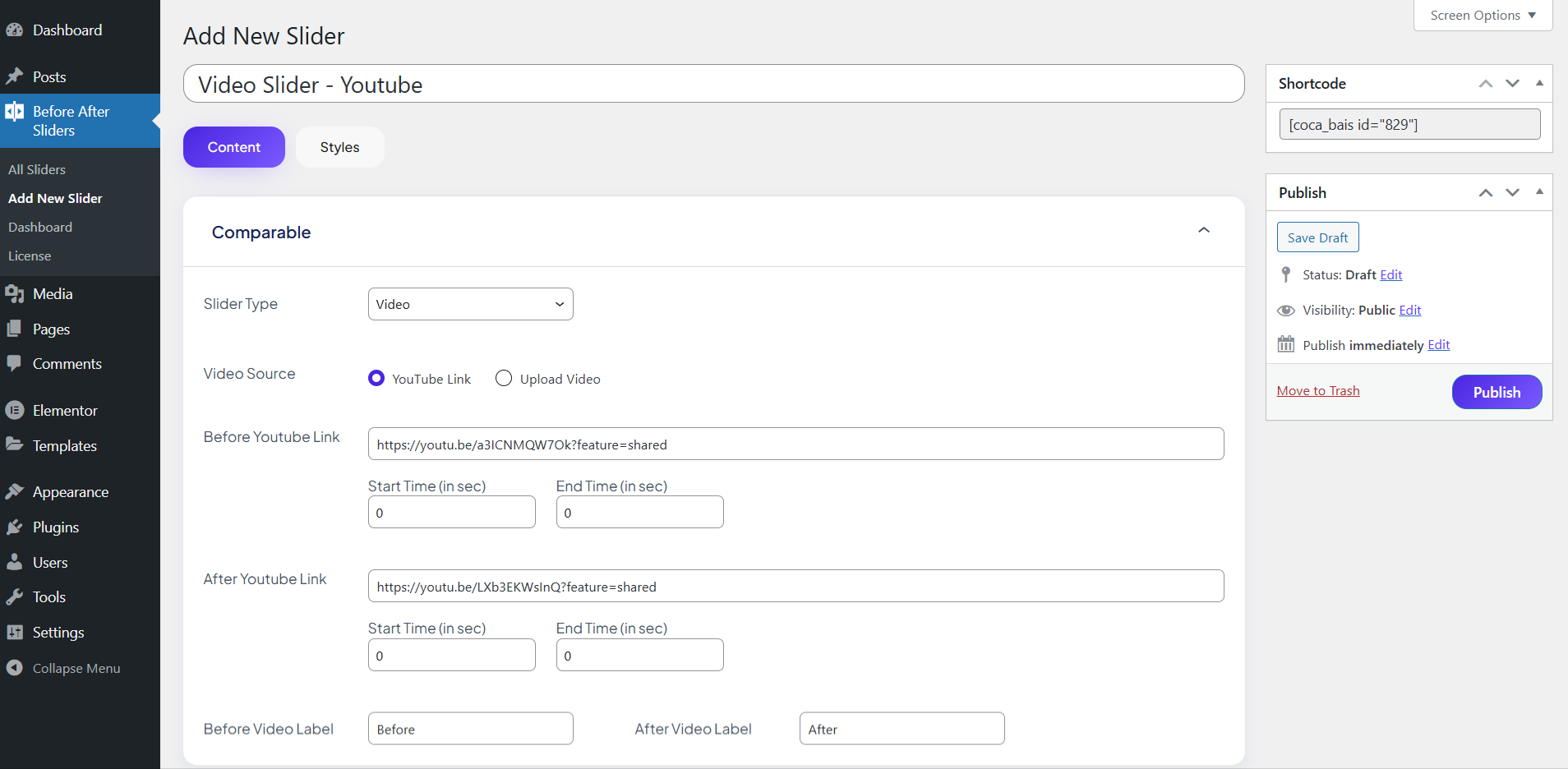Click the Collapse Menu arrow icon

14,668
